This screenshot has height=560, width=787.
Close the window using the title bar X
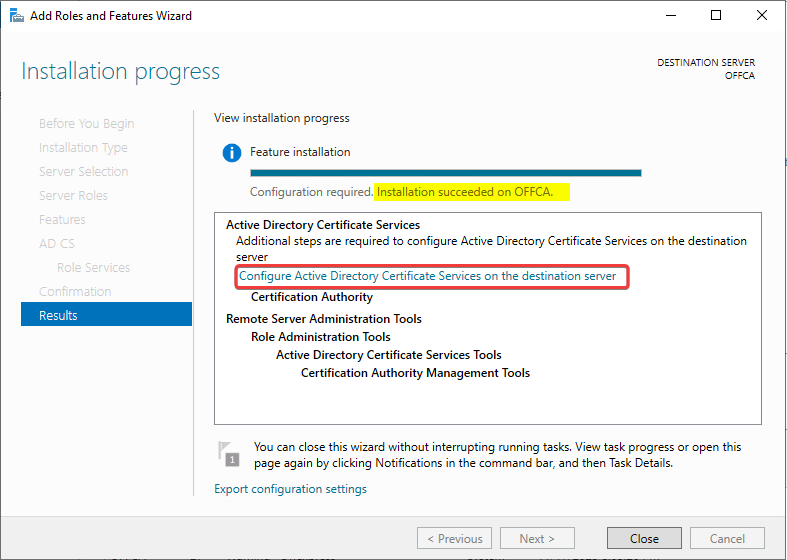(761, 16)
